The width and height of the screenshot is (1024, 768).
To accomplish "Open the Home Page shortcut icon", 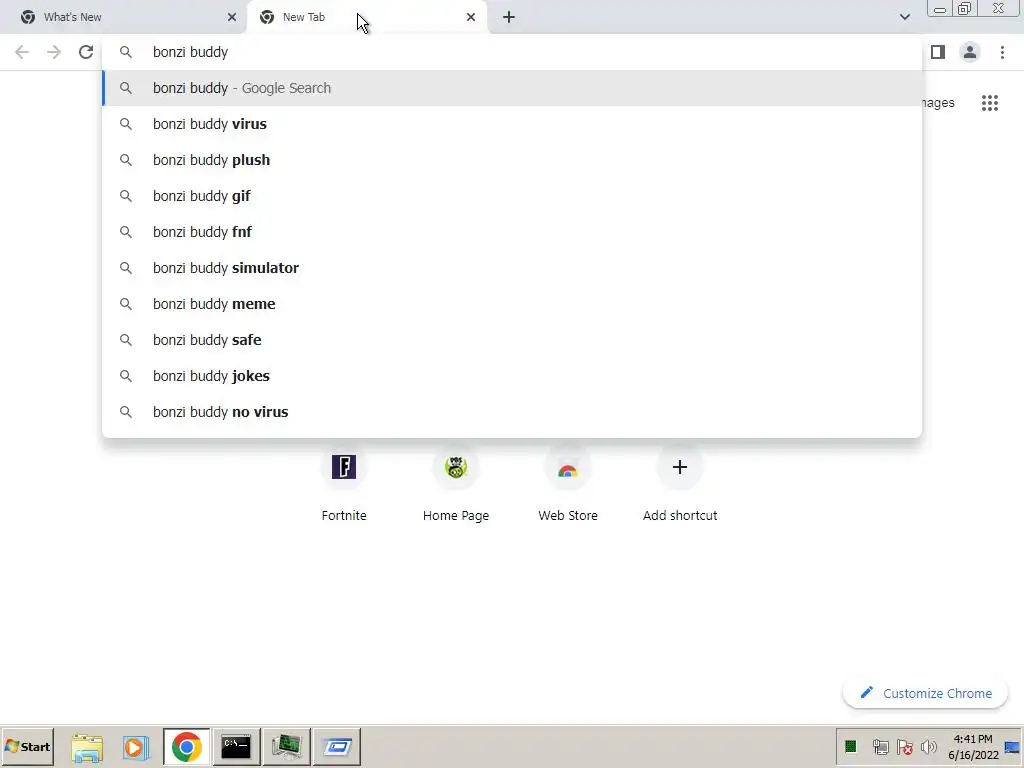I will [456, 467].
